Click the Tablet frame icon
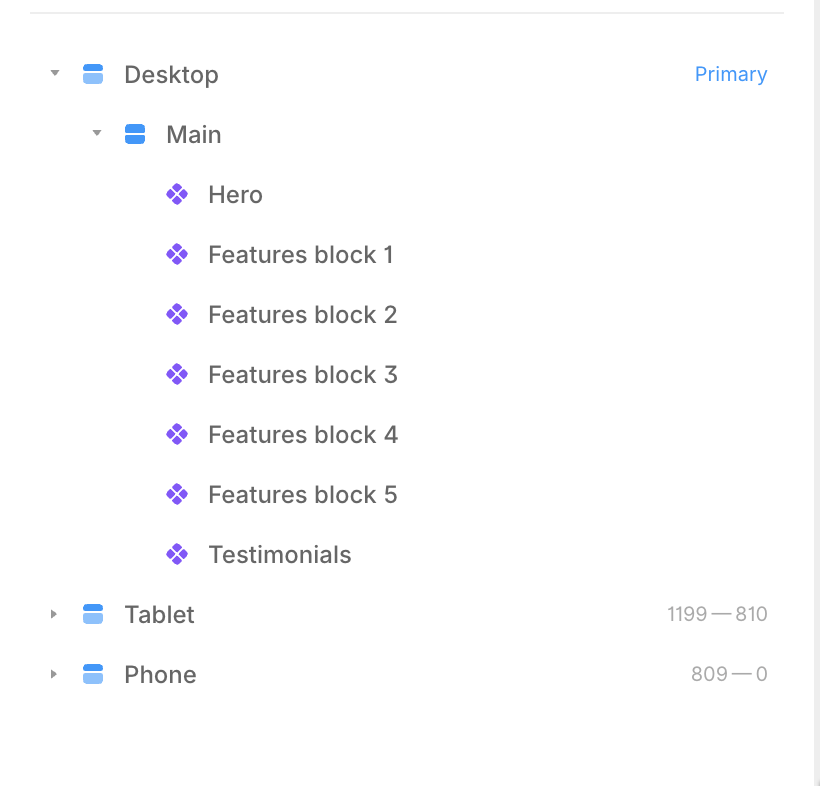Image resolution: width=820 pixels, height=786 pixels. [x=93, y=614]
